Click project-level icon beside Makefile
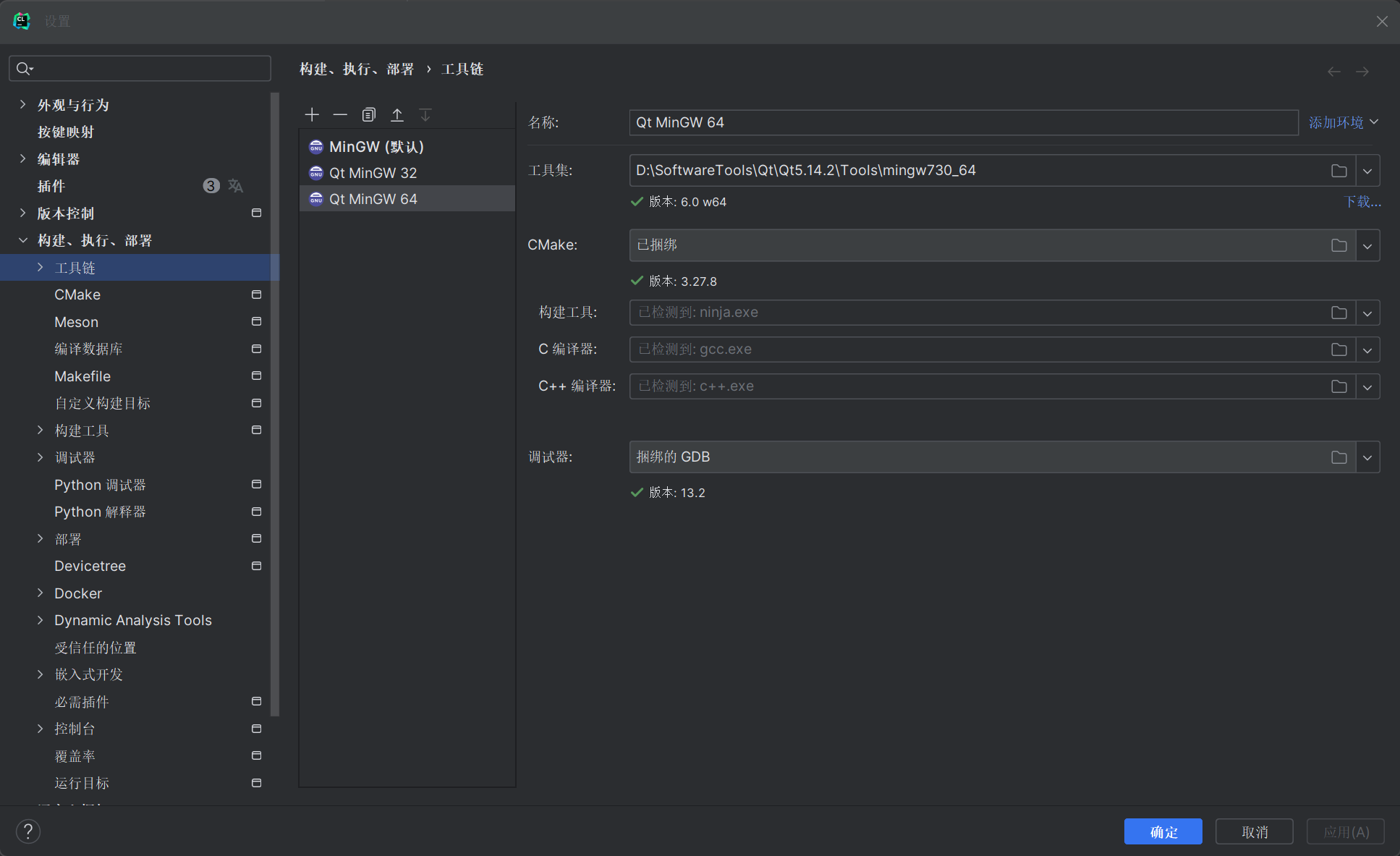The image size is (1400, 856). [x=256, y=376]
